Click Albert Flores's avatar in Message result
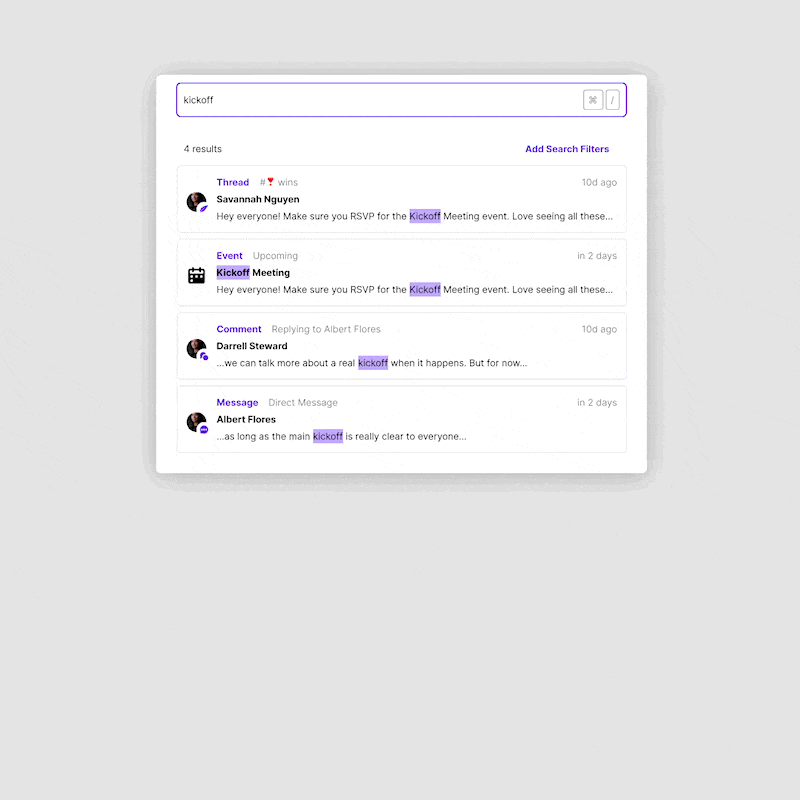800x800 pixels. pos(197,422)
